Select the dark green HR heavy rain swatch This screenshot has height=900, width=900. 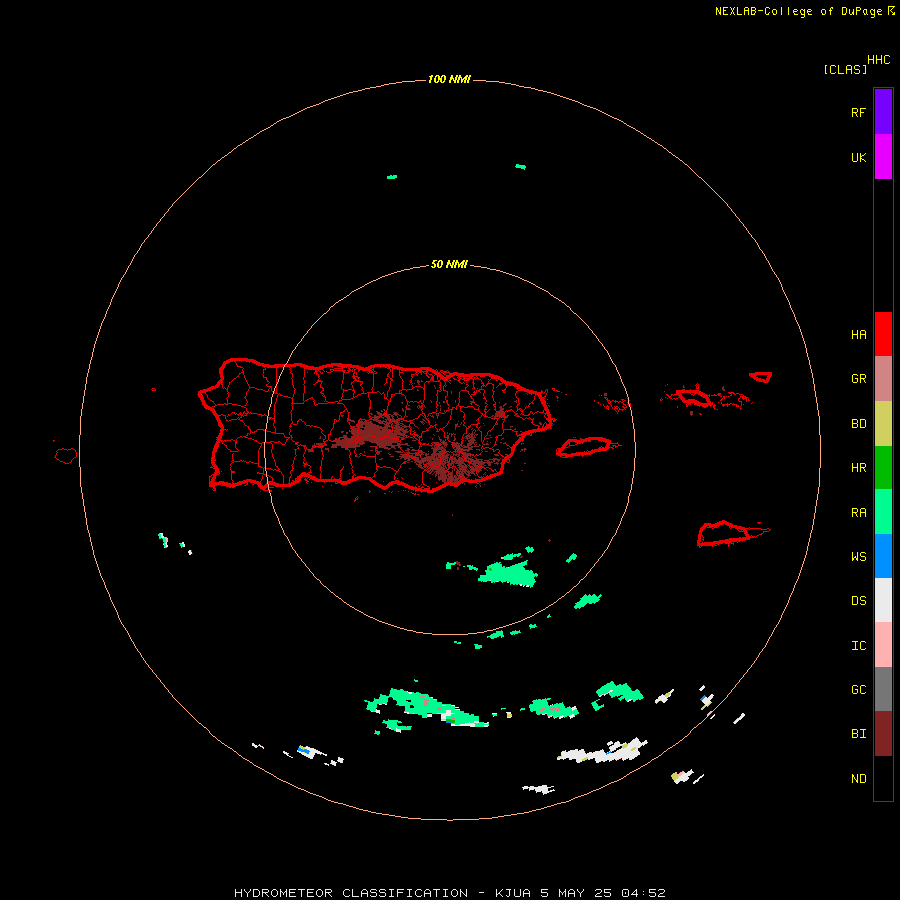[x=883, y=467]
